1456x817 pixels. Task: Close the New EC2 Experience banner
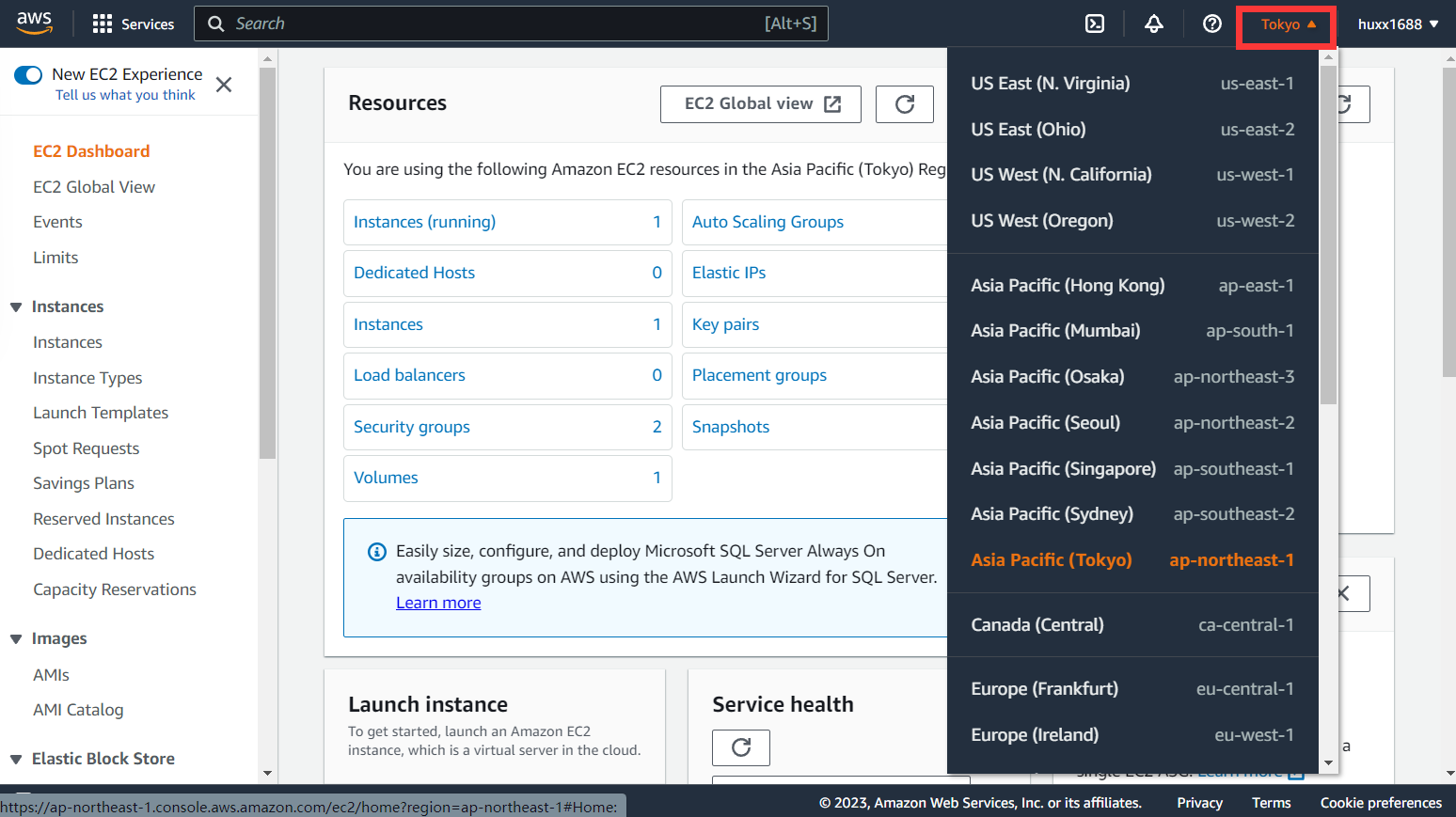click(224, 85)
